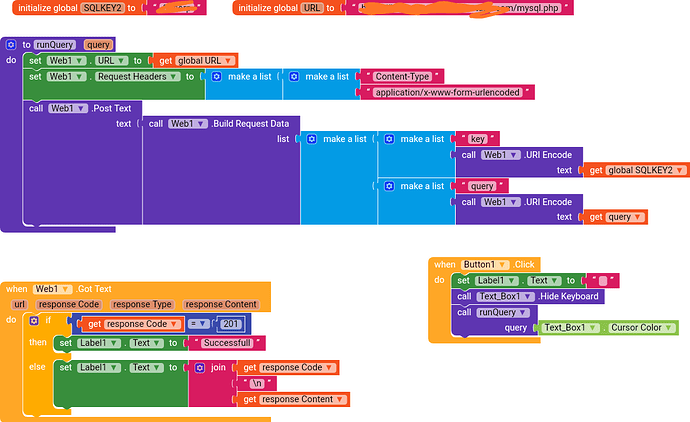This screenshot has width=690, height=422.
Task: Edit the Successfull text string block
Action: [x=226, y=343]
